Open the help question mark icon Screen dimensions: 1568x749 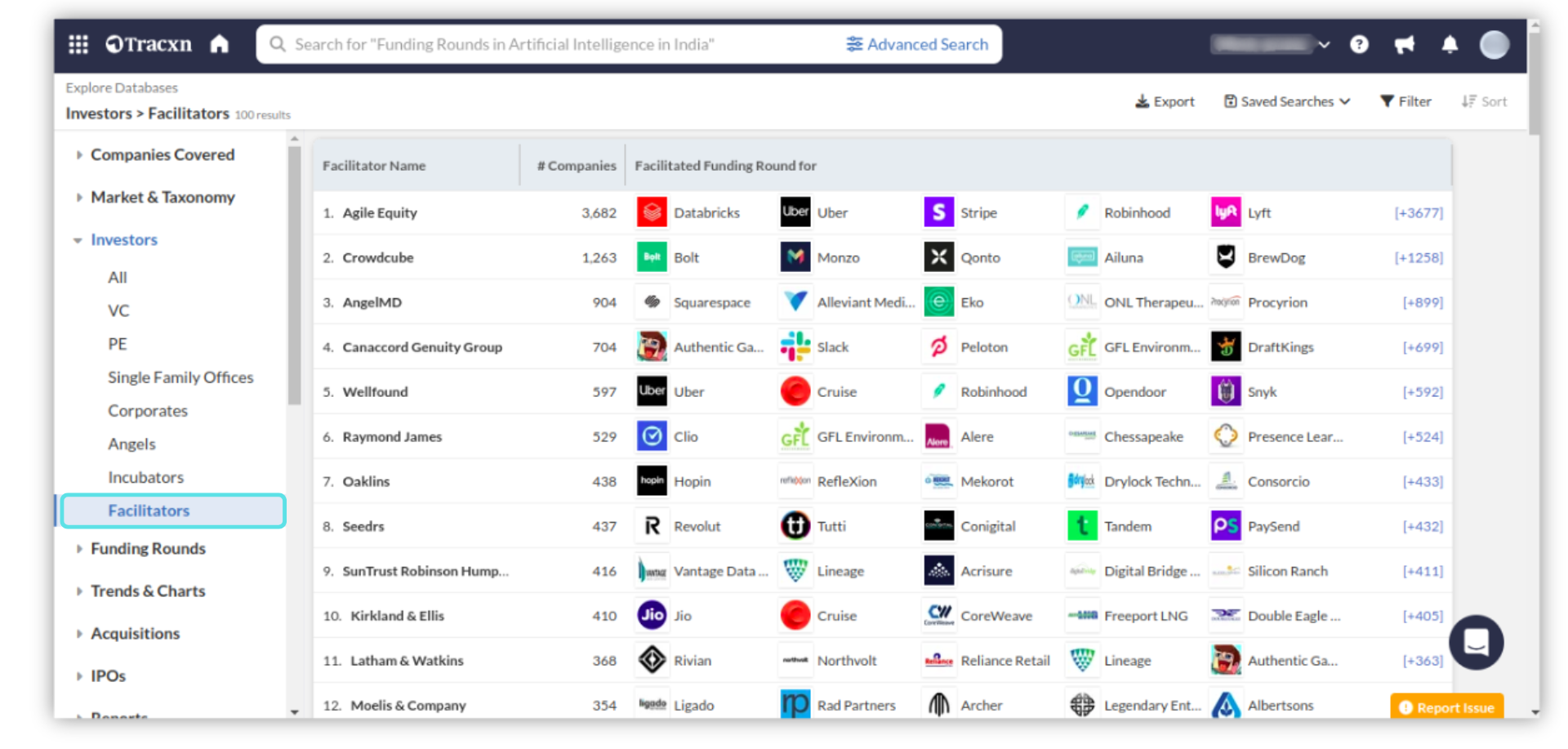[1359, 44]
